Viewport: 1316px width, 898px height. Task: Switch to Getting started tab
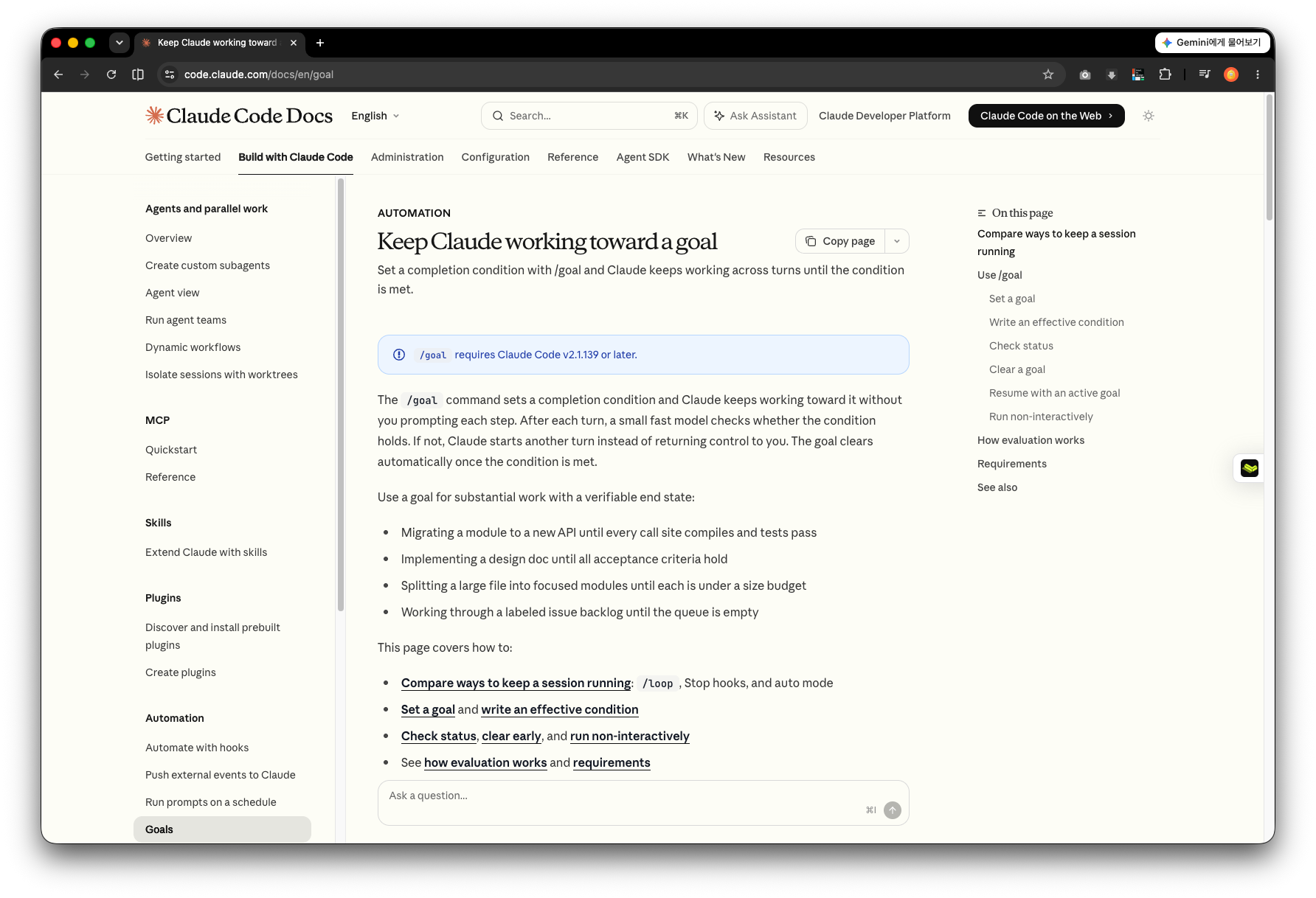click(183, 157)
